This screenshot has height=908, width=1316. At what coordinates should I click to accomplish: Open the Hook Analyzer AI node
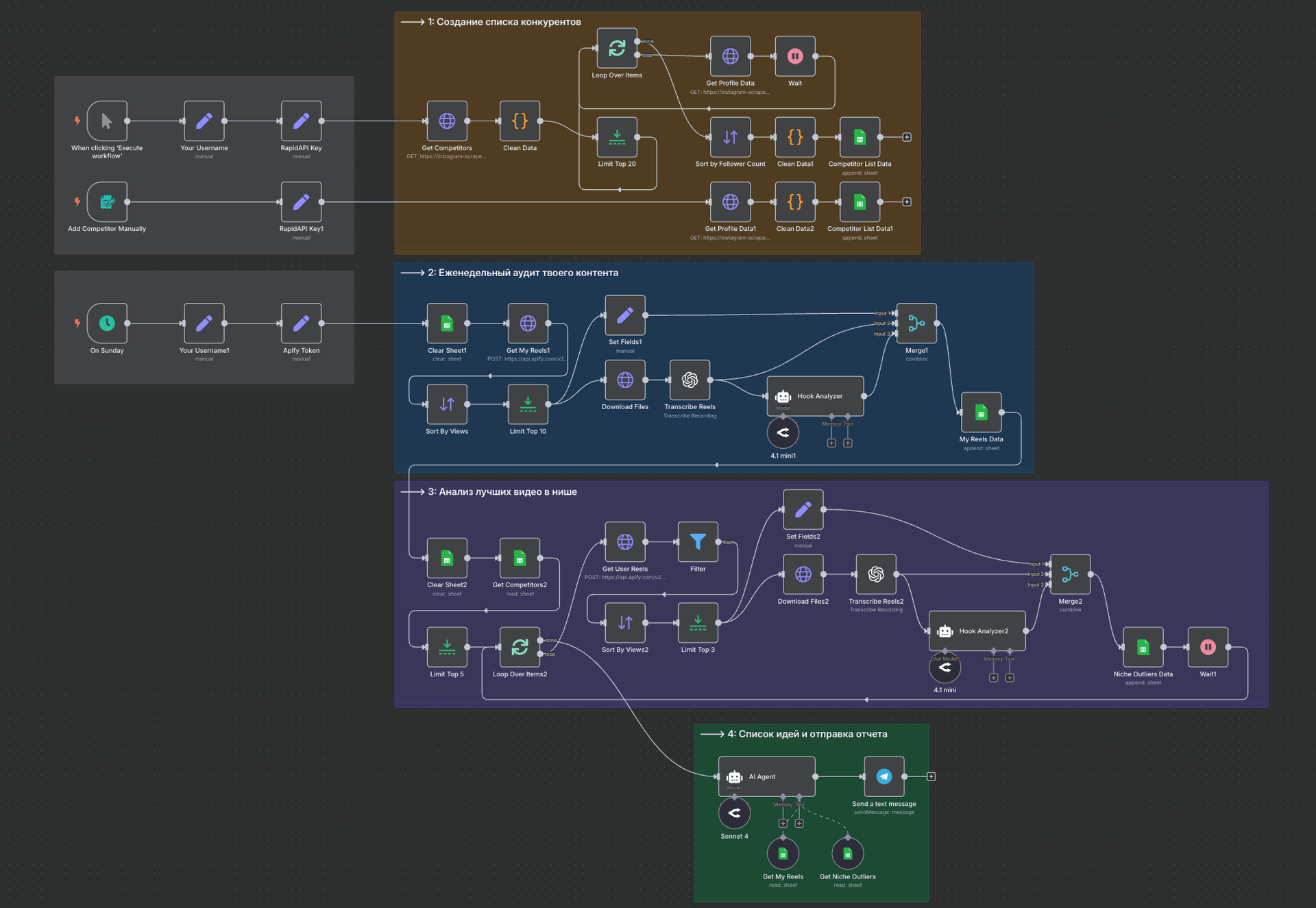[x=815, y=396]
